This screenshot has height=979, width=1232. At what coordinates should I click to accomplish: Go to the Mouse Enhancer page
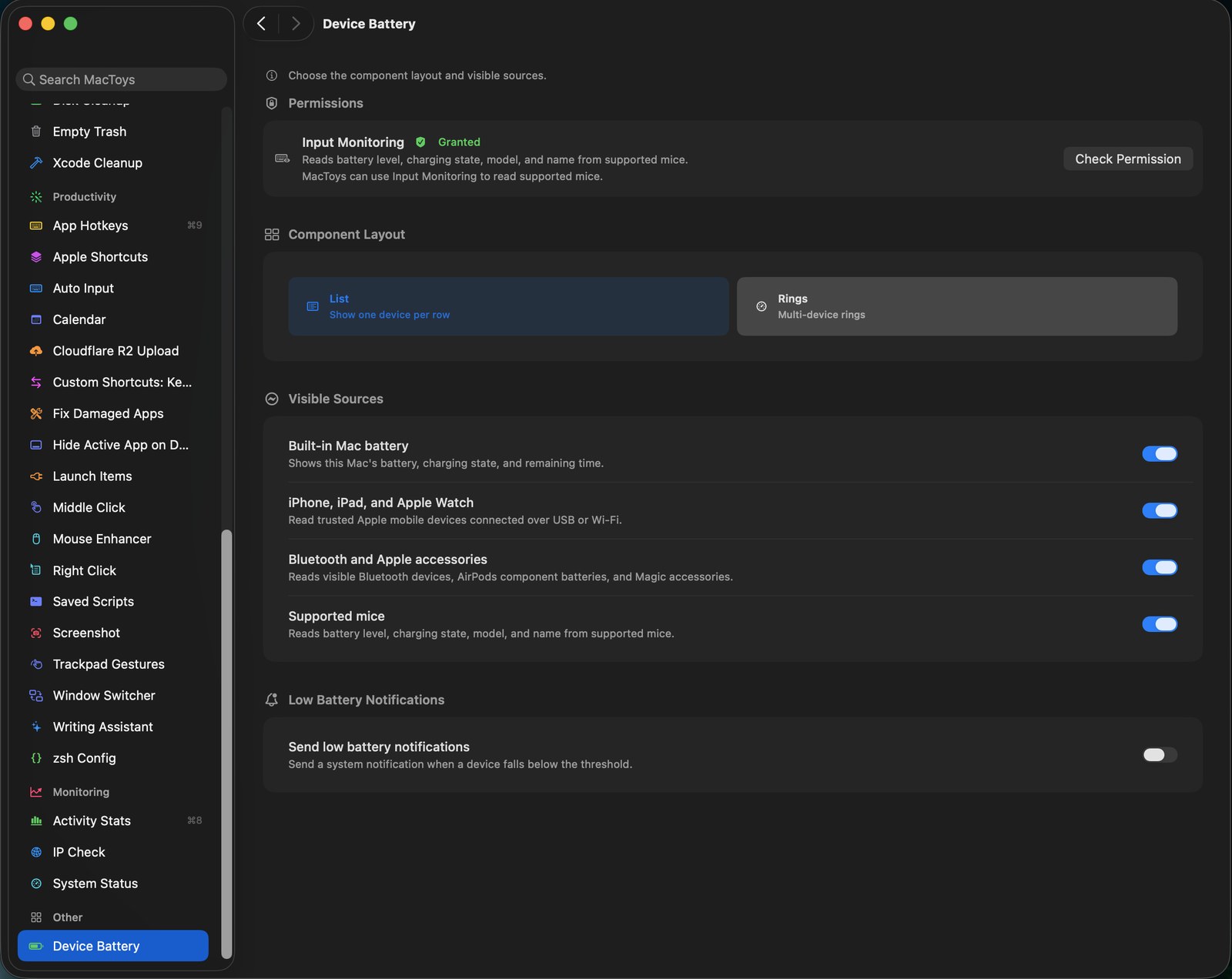coord(112,539)
